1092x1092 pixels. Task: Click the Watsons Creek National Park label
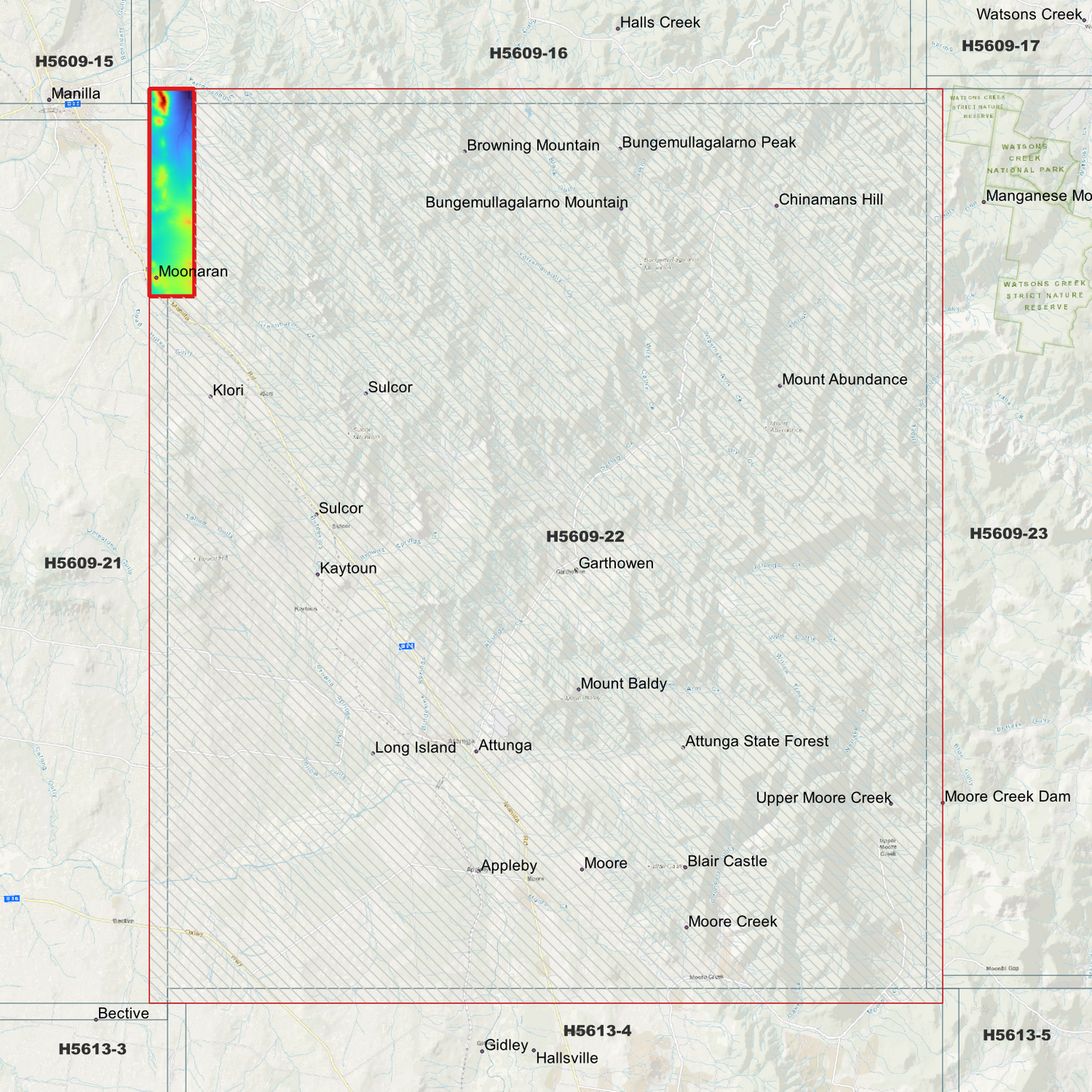tap(1025, 158)
